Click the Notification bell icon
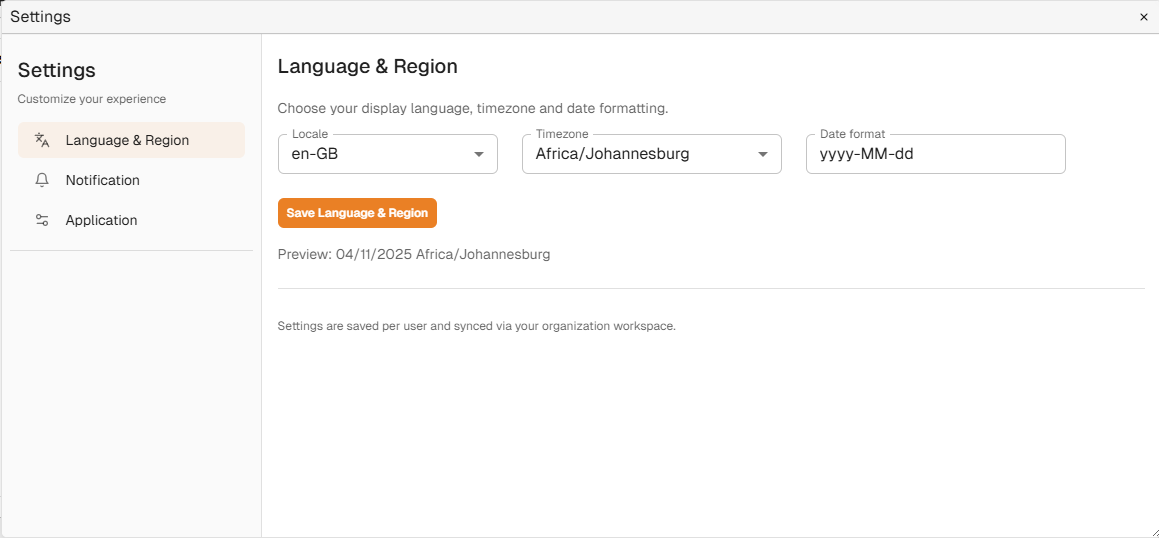 [42, 180]
